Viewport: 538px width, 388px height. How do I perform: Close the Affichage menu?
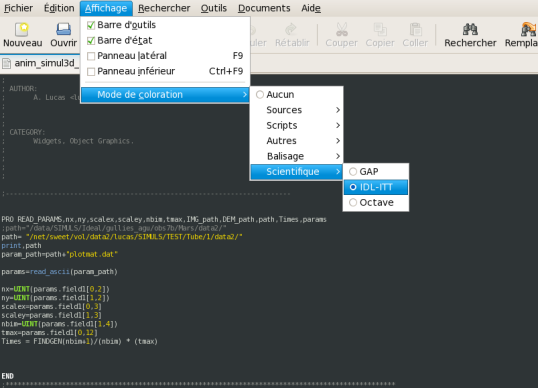point(106,8)
